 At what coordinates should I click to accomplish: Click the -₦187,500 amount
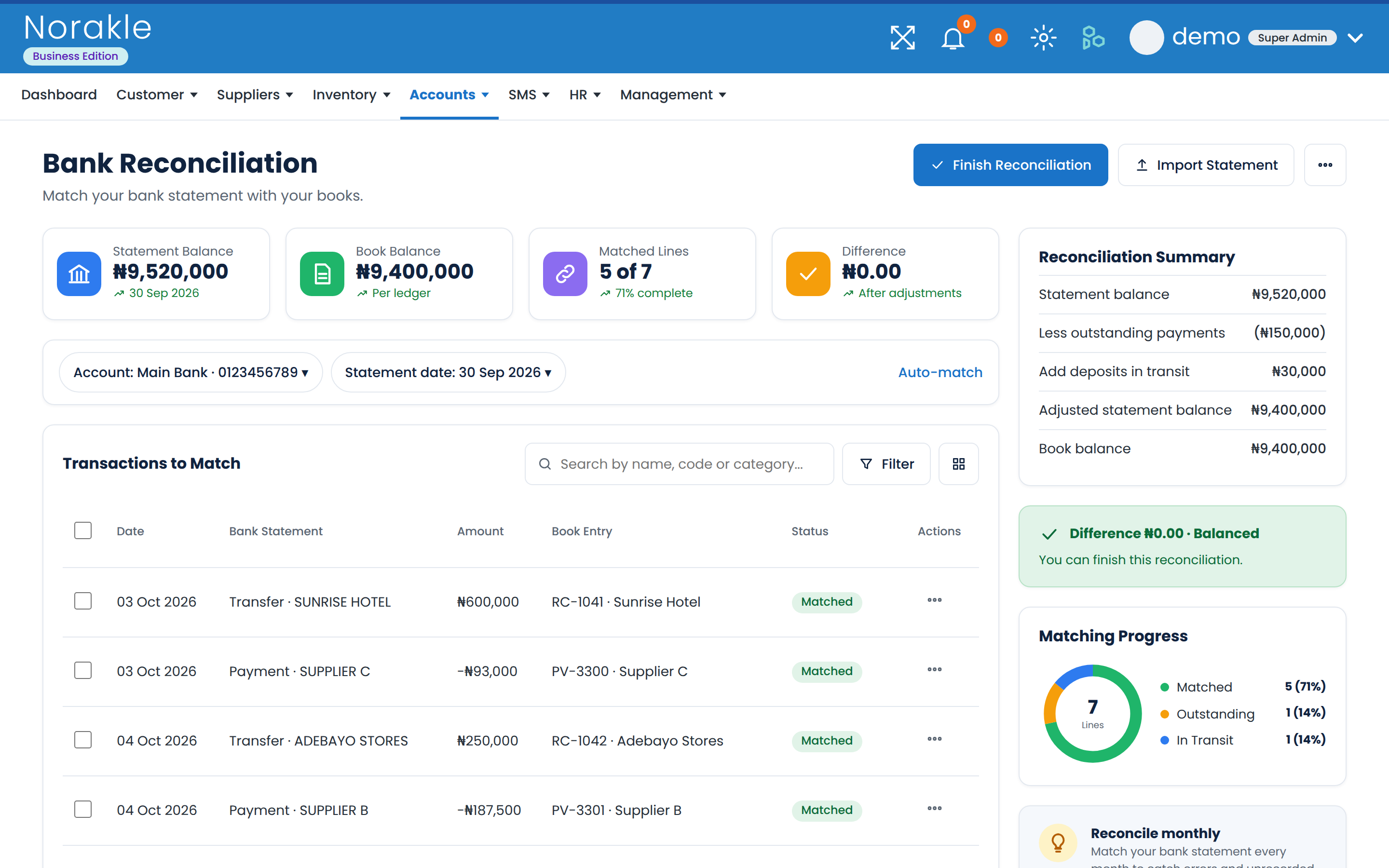click(x=489, y=810)
